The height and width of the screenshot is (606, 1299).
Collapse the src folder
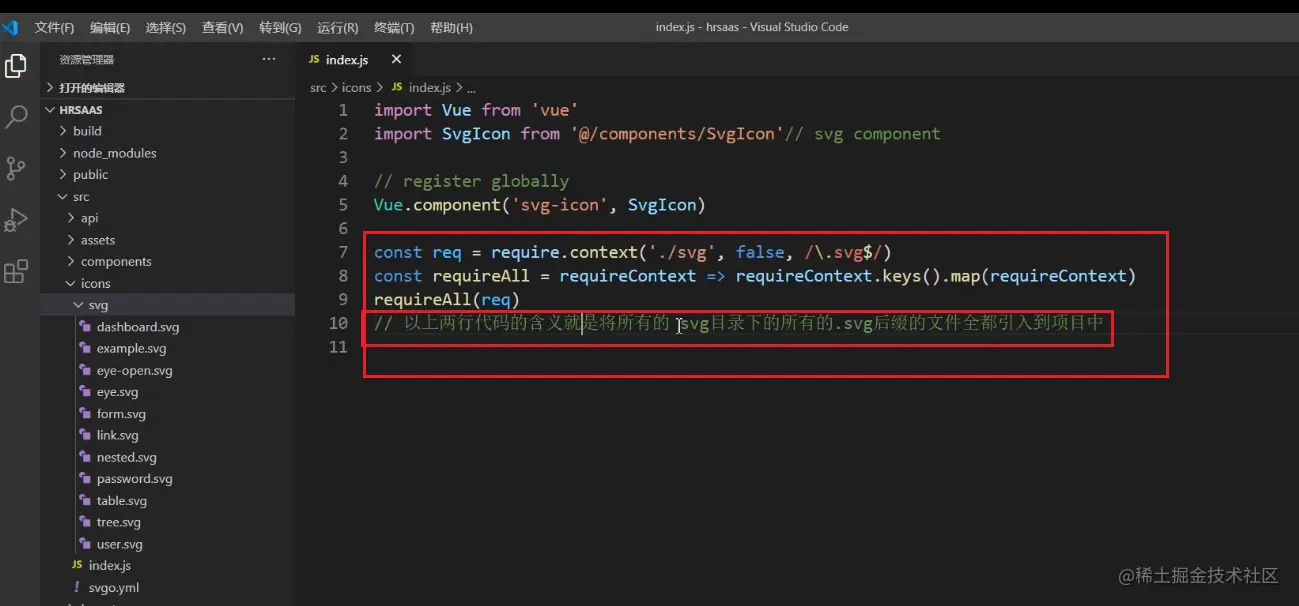[168, 197]
